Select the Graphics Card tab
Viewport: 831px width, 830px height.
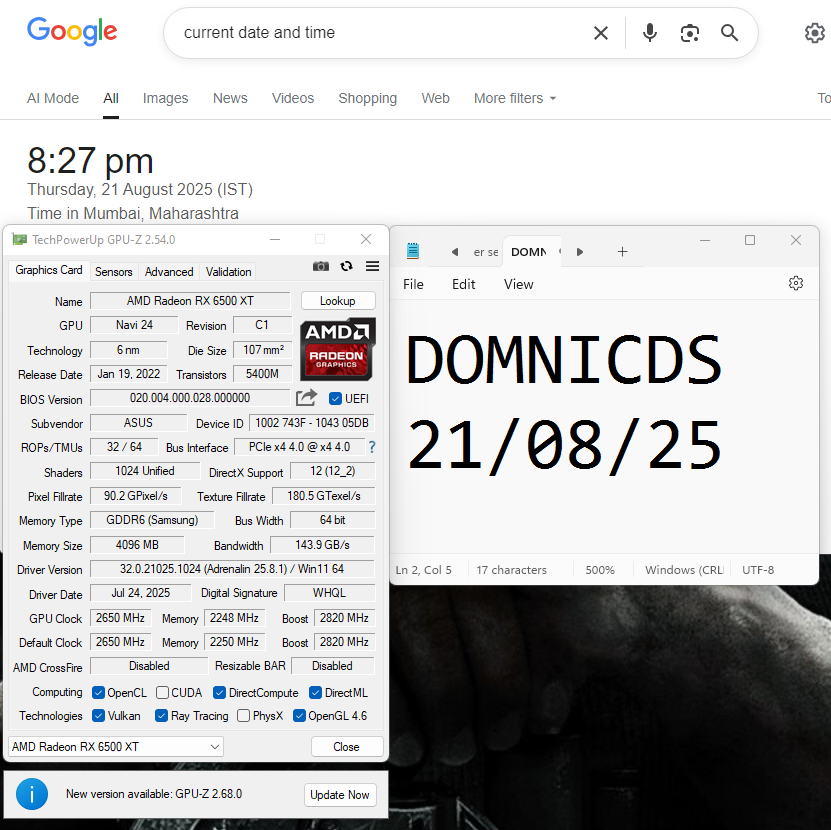pos(49,270)
